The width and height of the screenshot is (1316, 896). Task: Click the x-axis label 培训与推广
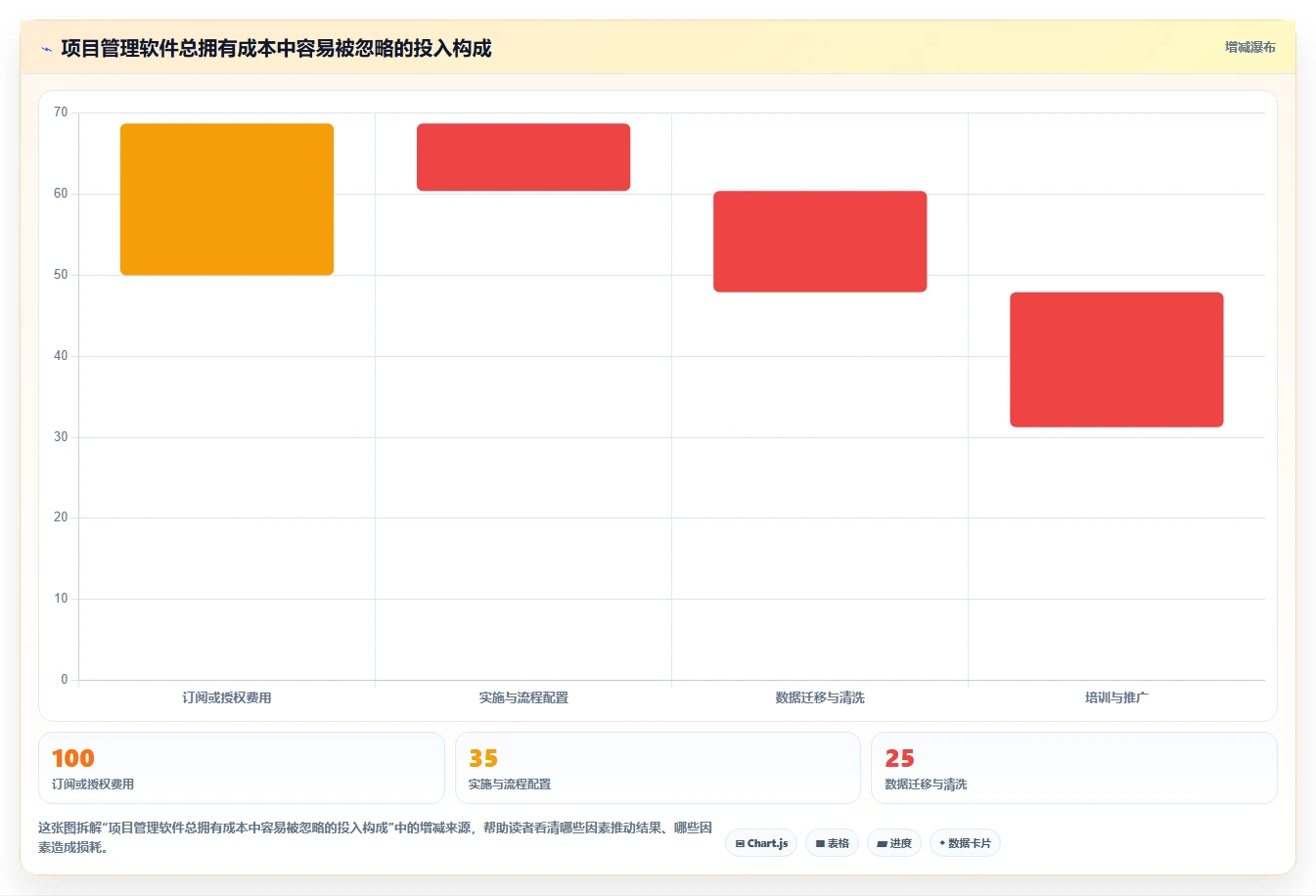[1116, 697]
